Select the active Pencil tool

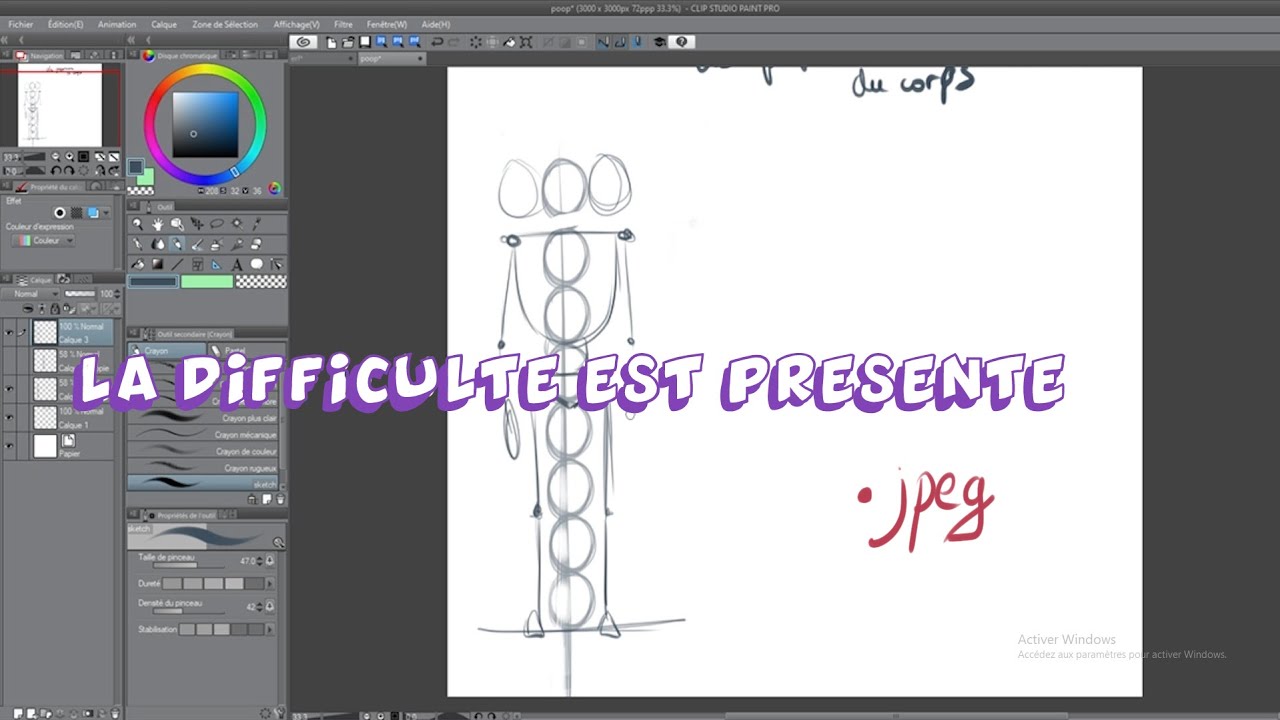(177, 244)
